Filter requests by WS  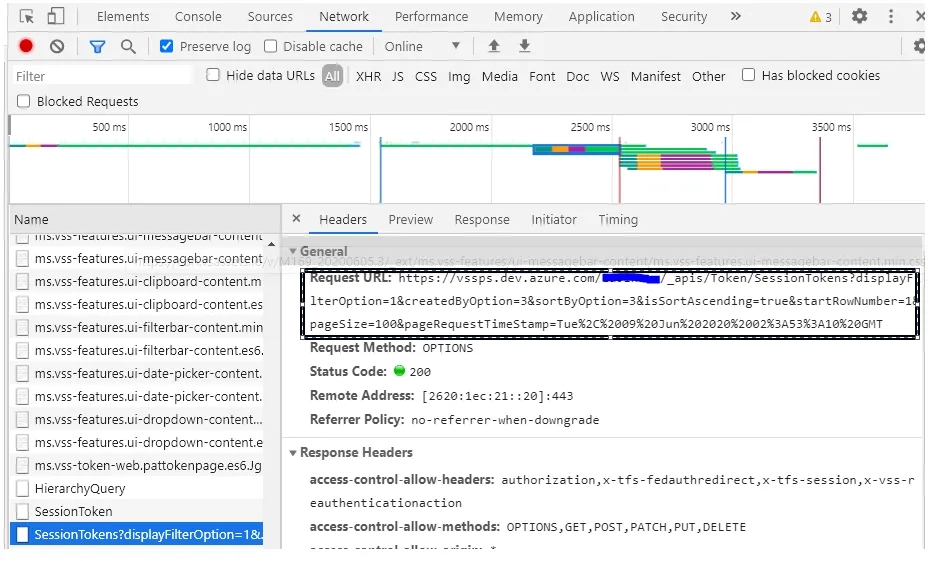click(610, 76)
